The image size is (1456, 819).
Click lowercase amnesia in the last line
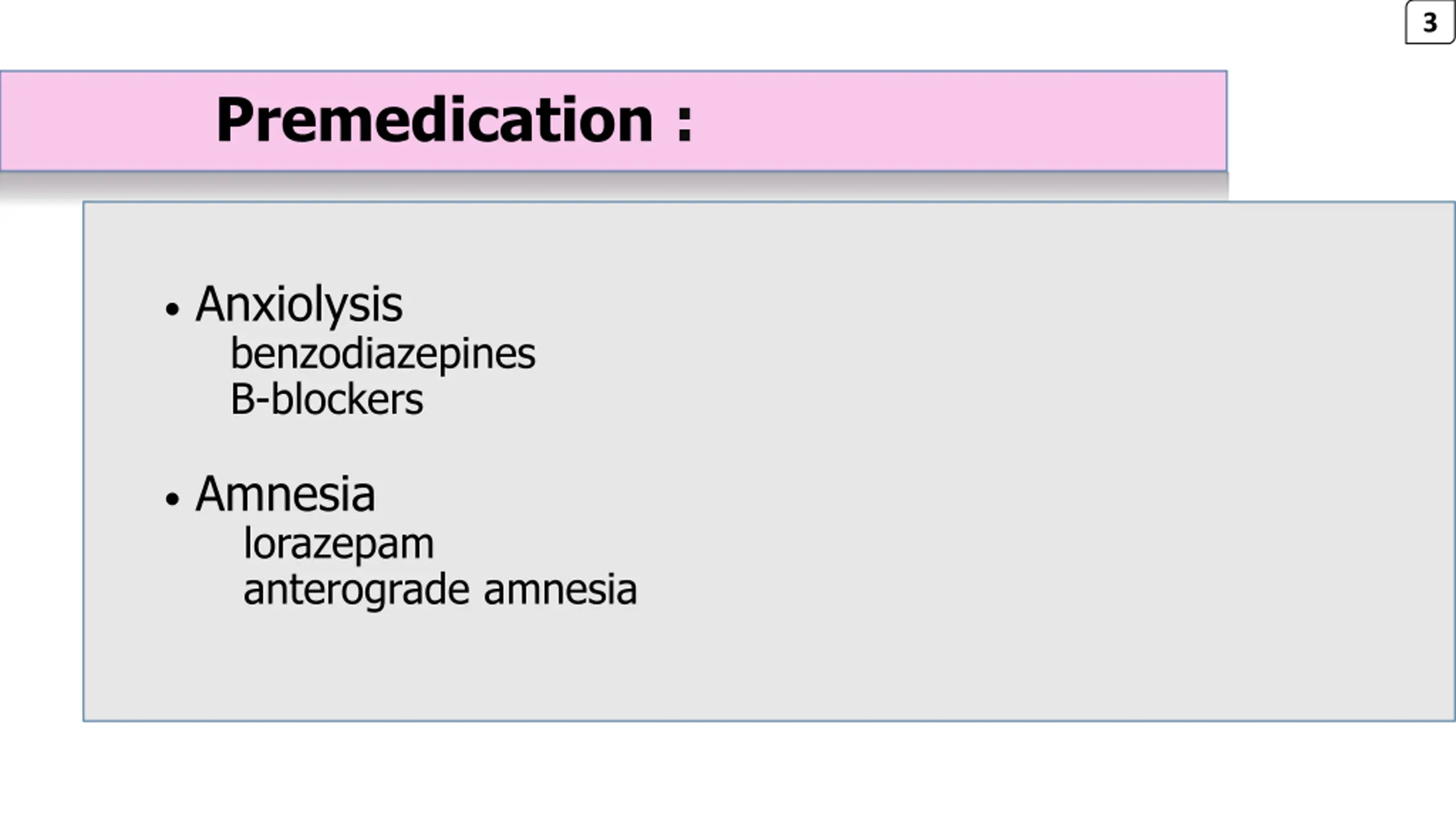560,590
